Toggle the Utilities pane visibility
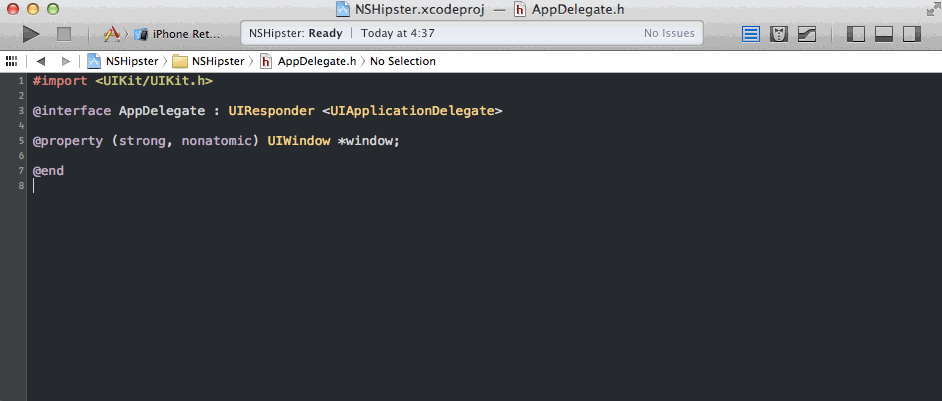 tap(910, 34)
